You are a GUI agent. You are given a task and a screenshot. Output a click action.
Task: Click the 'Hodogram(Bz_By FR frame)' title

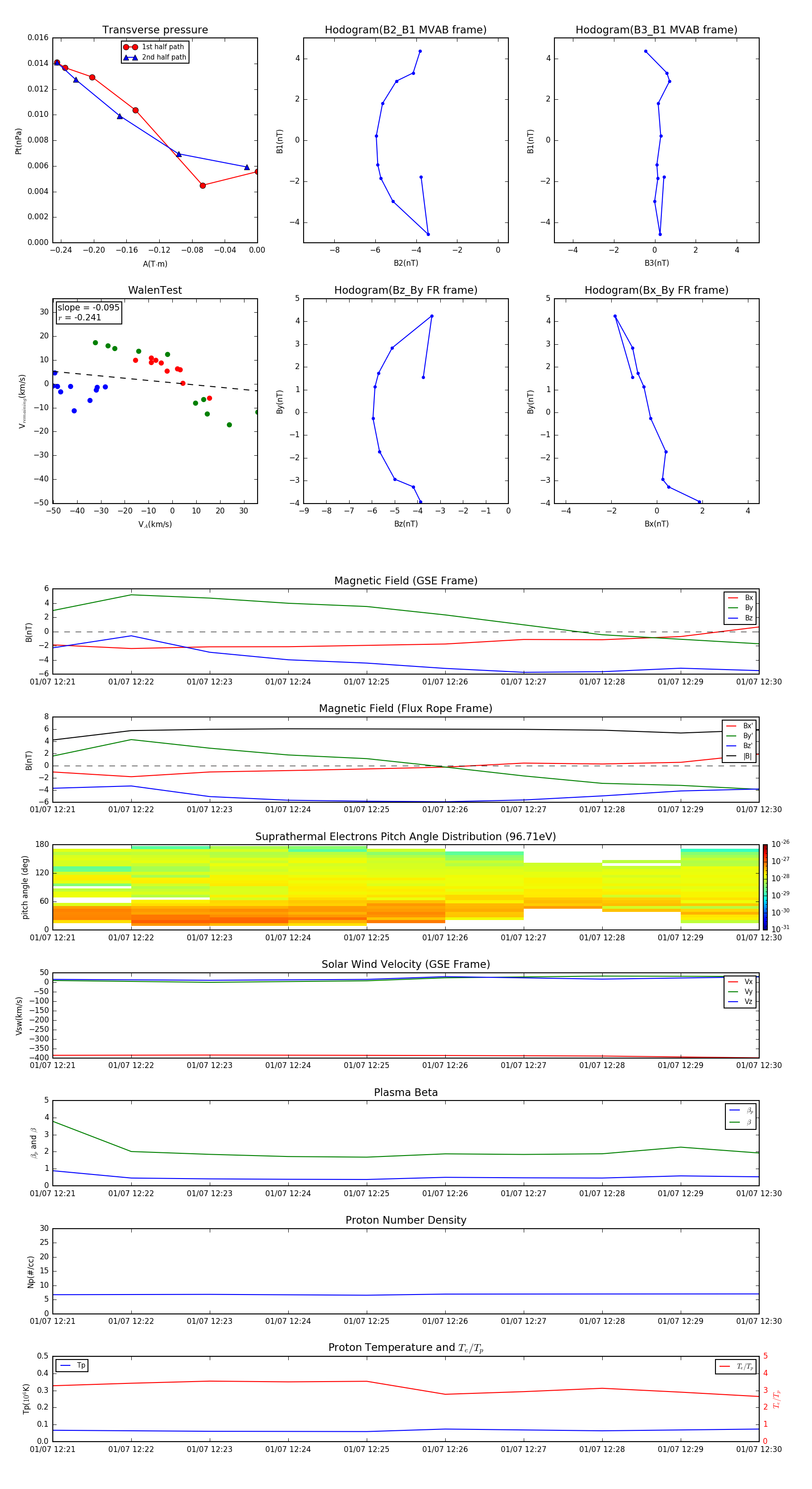(x=406, y=290)
